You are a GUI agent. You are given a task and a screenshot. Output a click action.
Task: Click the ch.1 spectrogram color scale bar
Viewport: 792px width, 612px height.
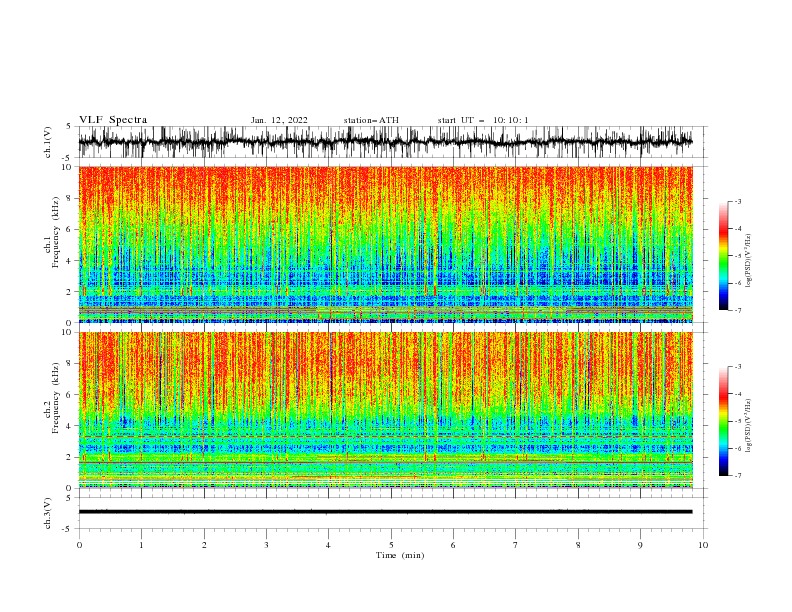[x=724, y=256]
